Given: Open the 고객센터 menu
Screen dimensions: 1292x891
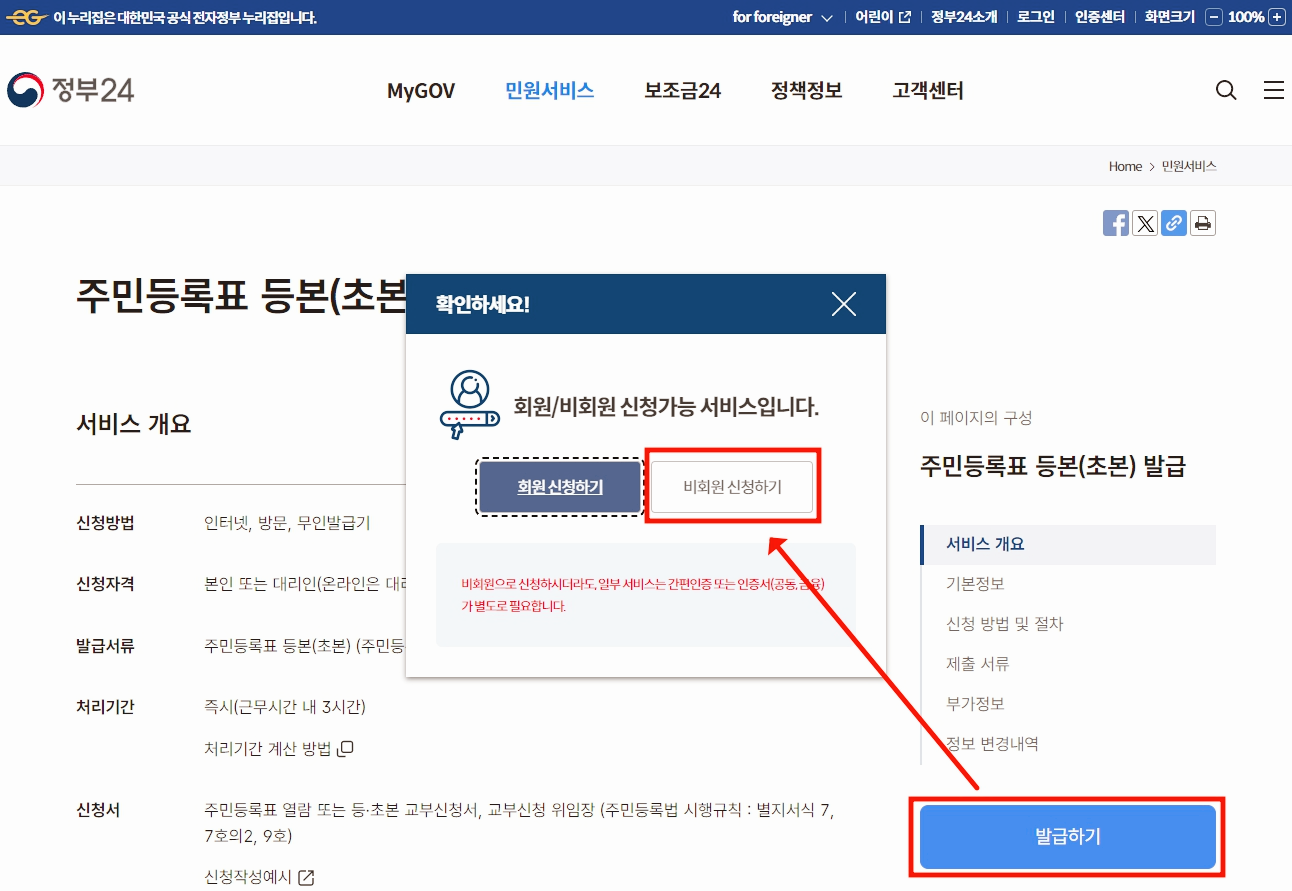Looking at the screenshot, I should [x=928, y=91].
